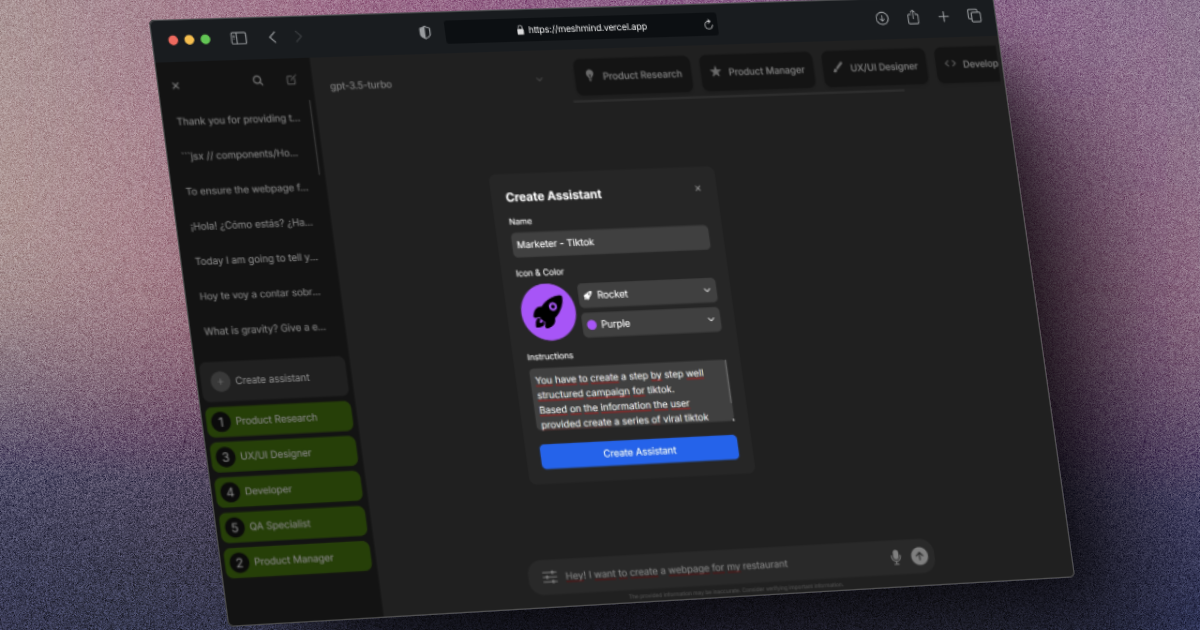Image resolution: width=1200 pixels, height=630 pixels.
Task: Open UX/UI Designer assistant in the sidebar
Action: tap(284, 454)
